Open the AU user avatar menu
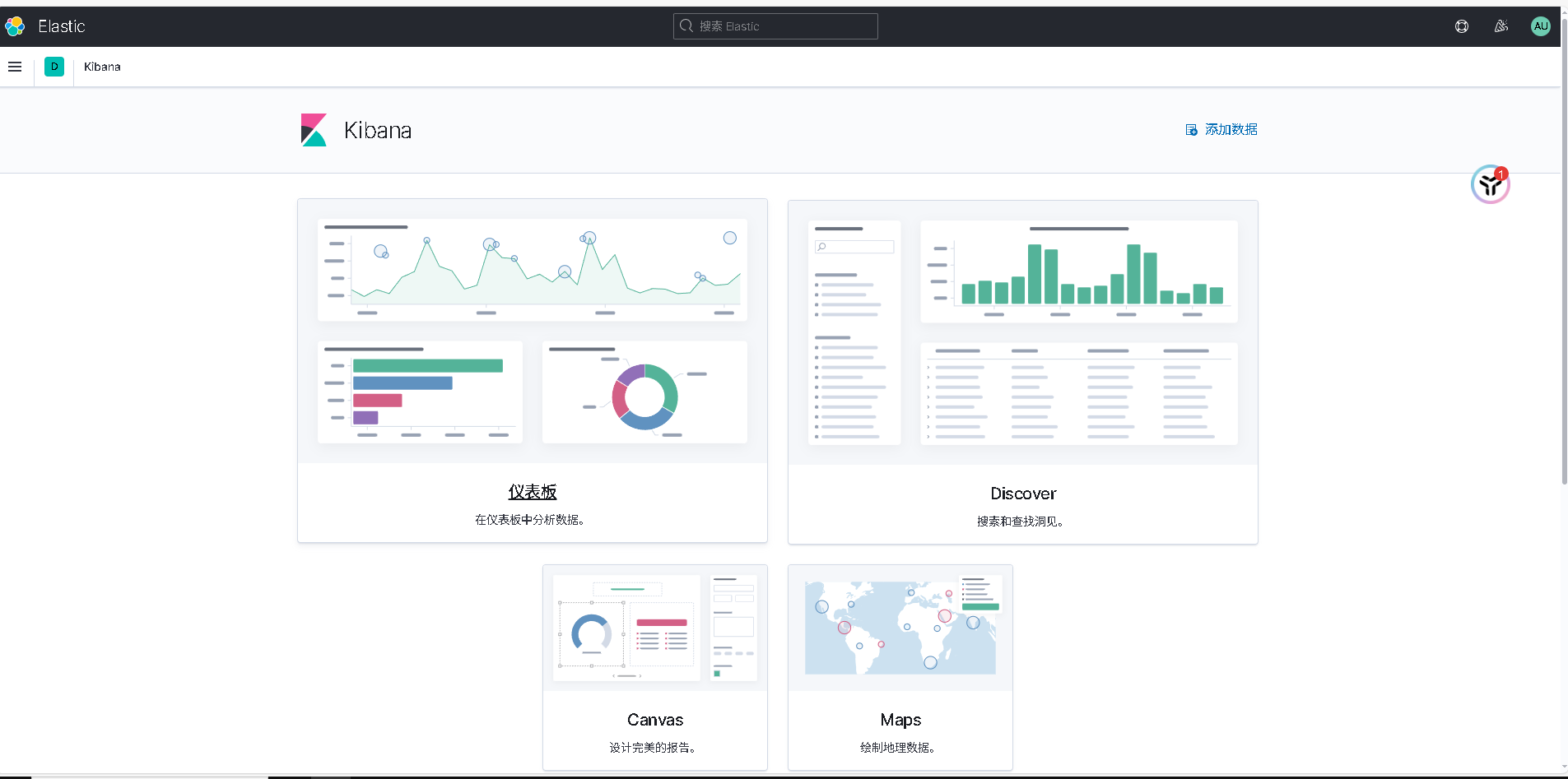1568x779 pixels. (1540, 26)
